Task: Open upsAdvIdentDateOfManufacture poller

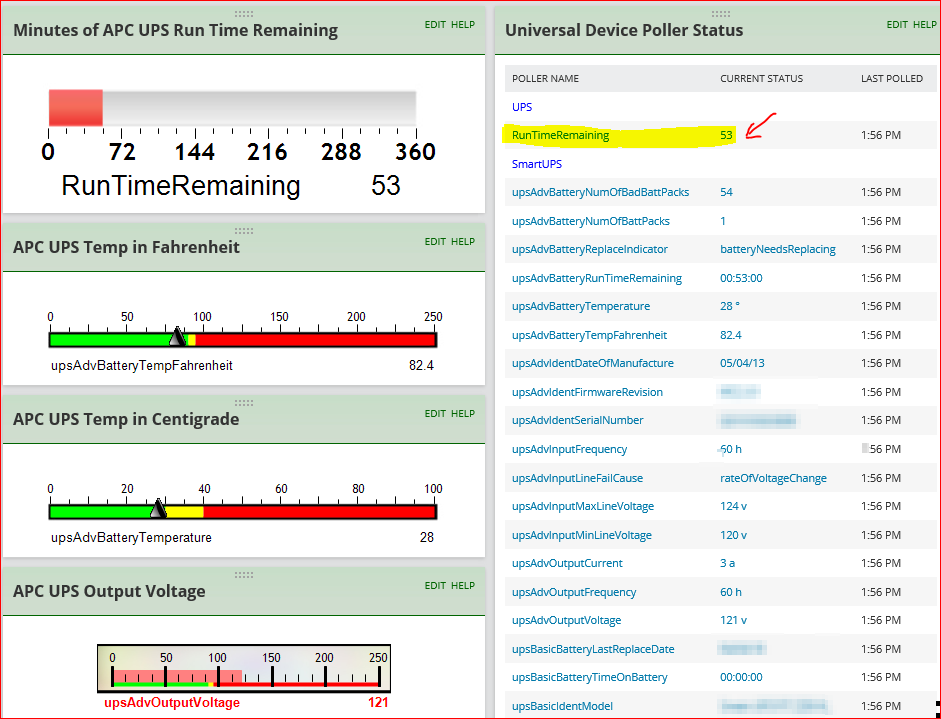Action: click(592, 364)
